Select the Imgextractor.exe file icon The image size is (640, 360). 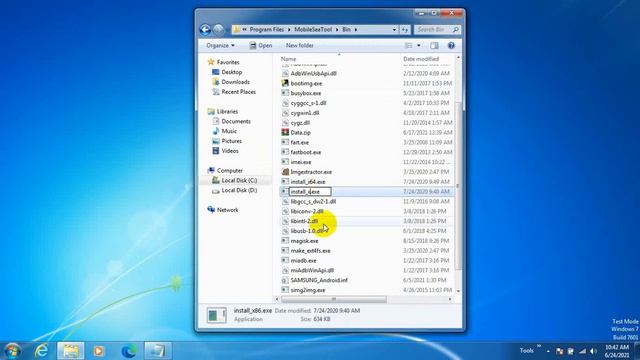(285, 172)
